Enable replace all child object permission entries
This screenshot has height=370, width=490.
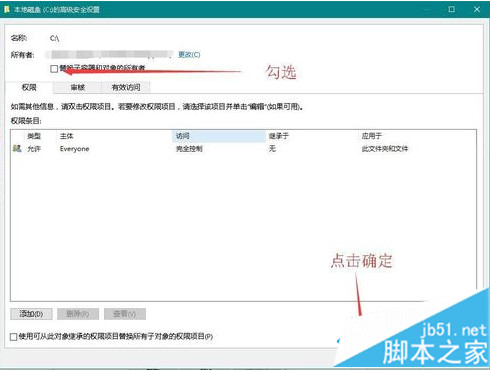pos(14,337)
